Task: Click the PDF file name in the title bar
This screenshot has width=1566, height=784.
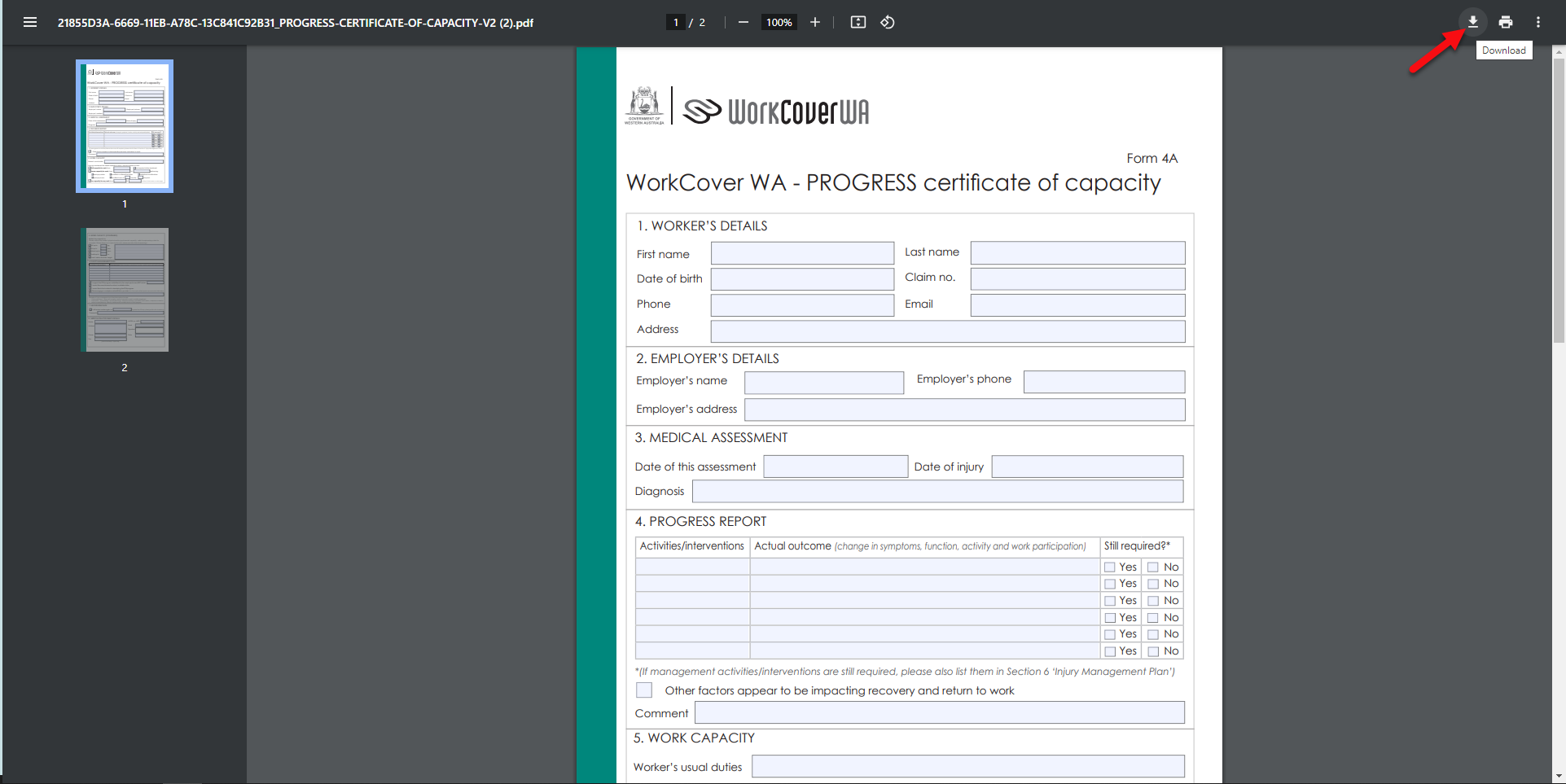Action: [296, 23]
